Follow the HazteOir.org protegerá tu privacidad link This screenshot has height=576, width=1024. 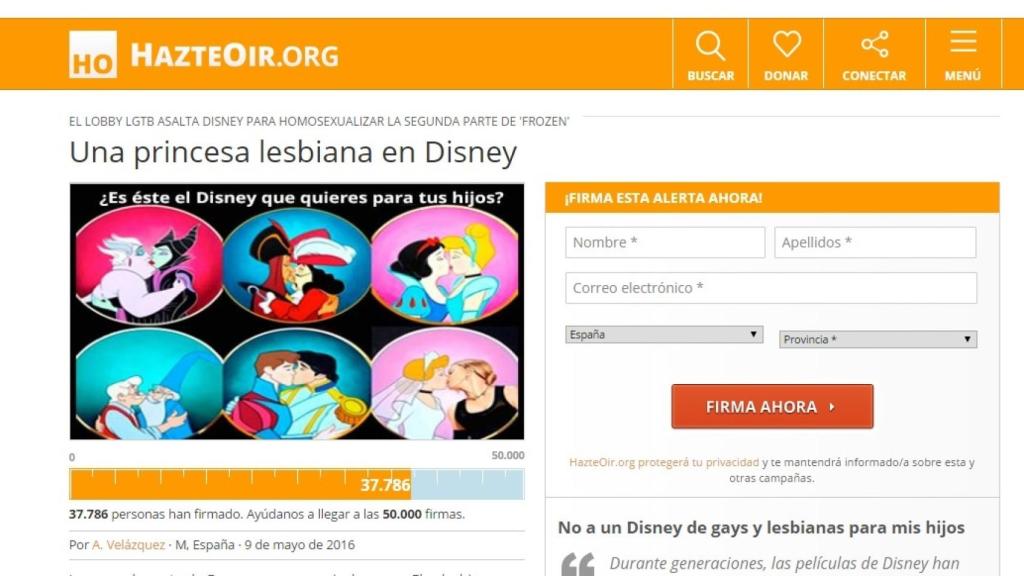pos(664,462)
